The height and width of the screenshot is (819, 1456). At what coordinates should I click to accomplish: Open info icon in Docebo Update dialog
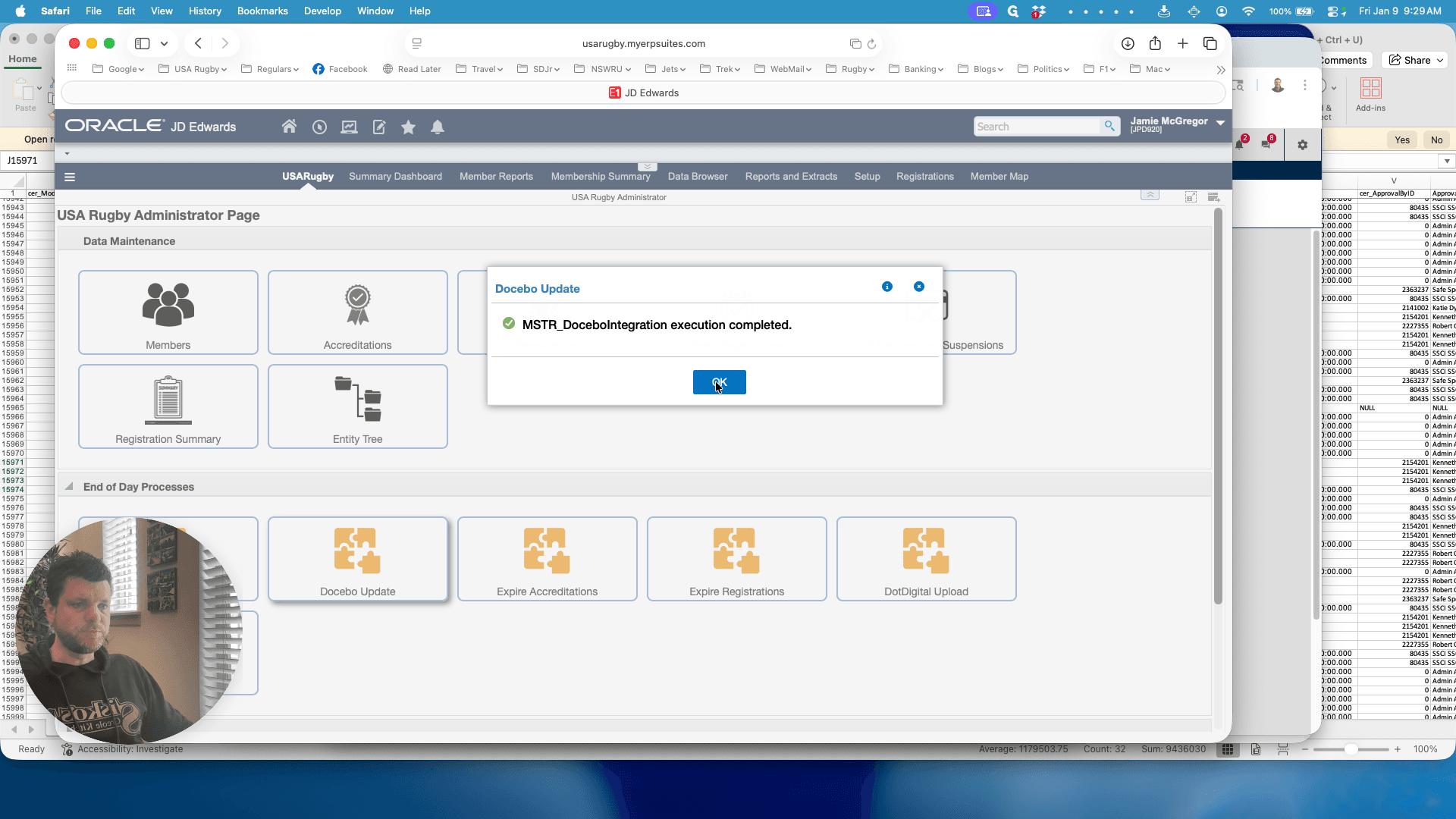point(887,287)
